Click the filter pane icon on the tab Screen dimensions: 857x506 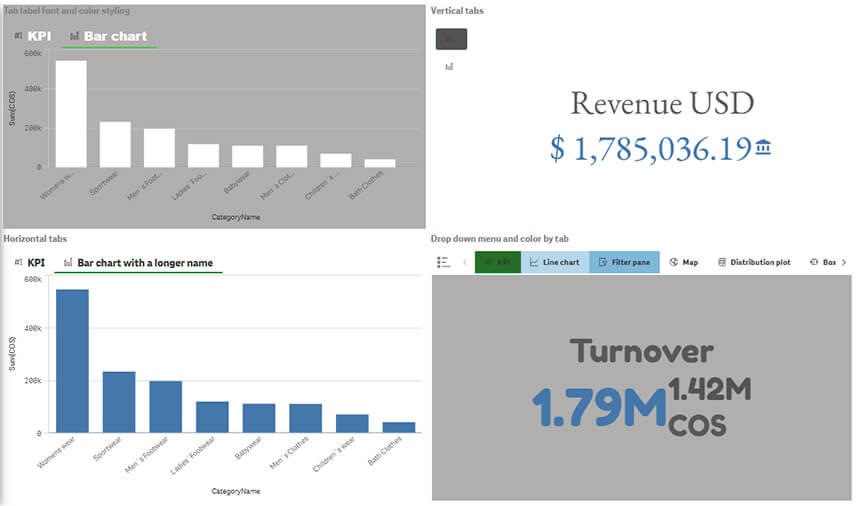click(x=603, y=262)
